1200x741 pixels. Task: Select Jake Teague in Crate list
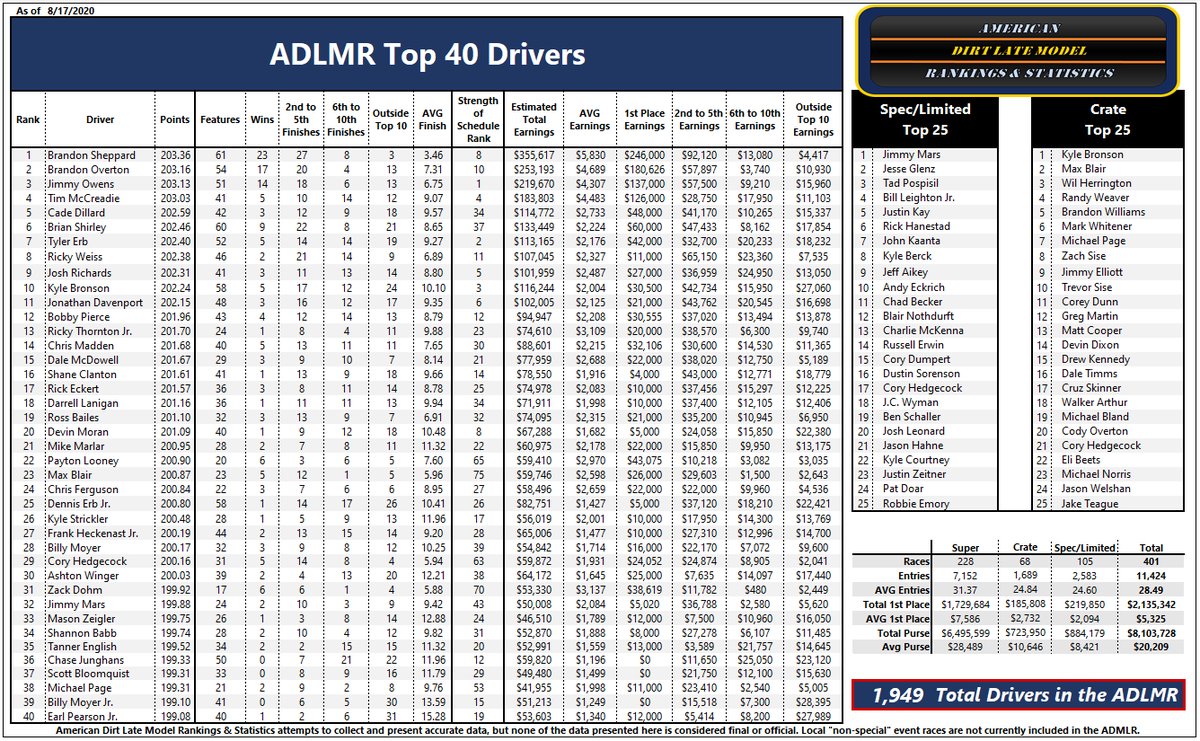(x=1089, y=504)
